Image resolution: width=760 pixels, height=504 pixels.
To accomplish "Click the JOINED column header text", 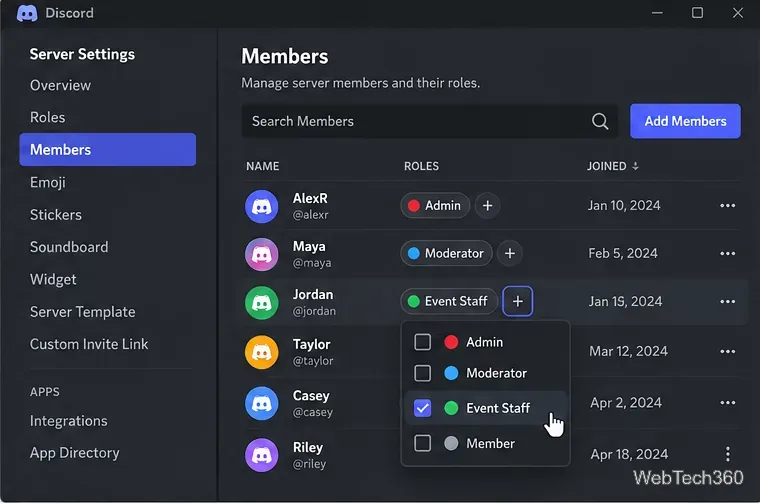I will coord(606,166).
